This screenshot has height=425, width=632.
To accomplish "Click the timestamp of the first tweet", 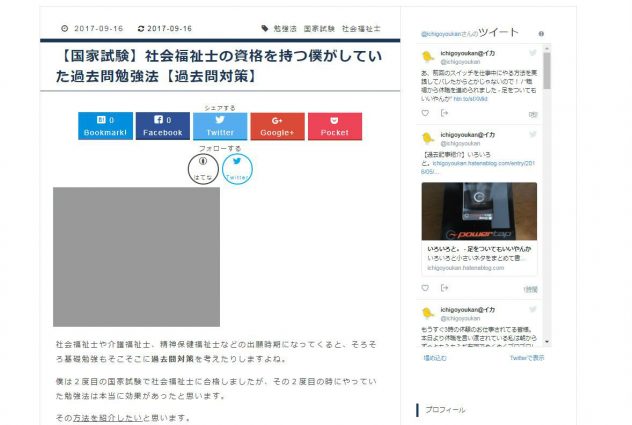I will point(533,115).
